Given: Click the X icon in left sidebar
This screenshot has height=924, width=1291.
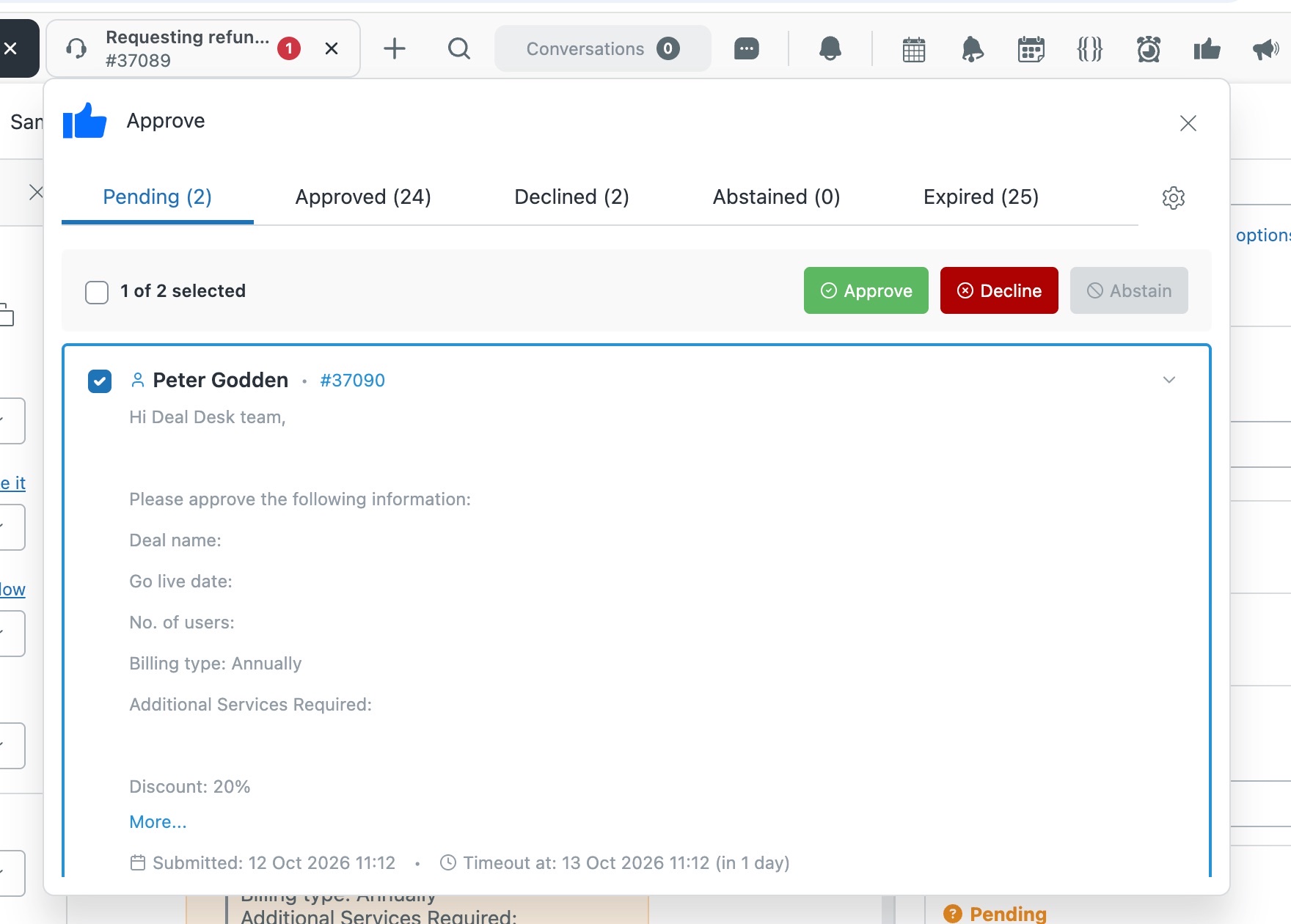Looking at the screenshot, I should point(36,192).
